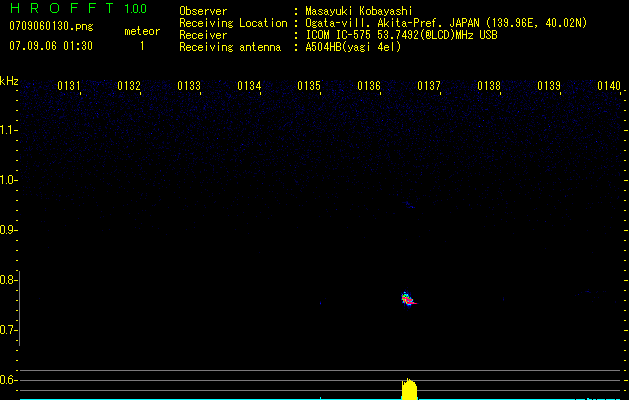Click the colored meteor echo on the spectrogram
The width and height of the screenshot is (629, 400).
pyautogui.click(x=408, y=299)
